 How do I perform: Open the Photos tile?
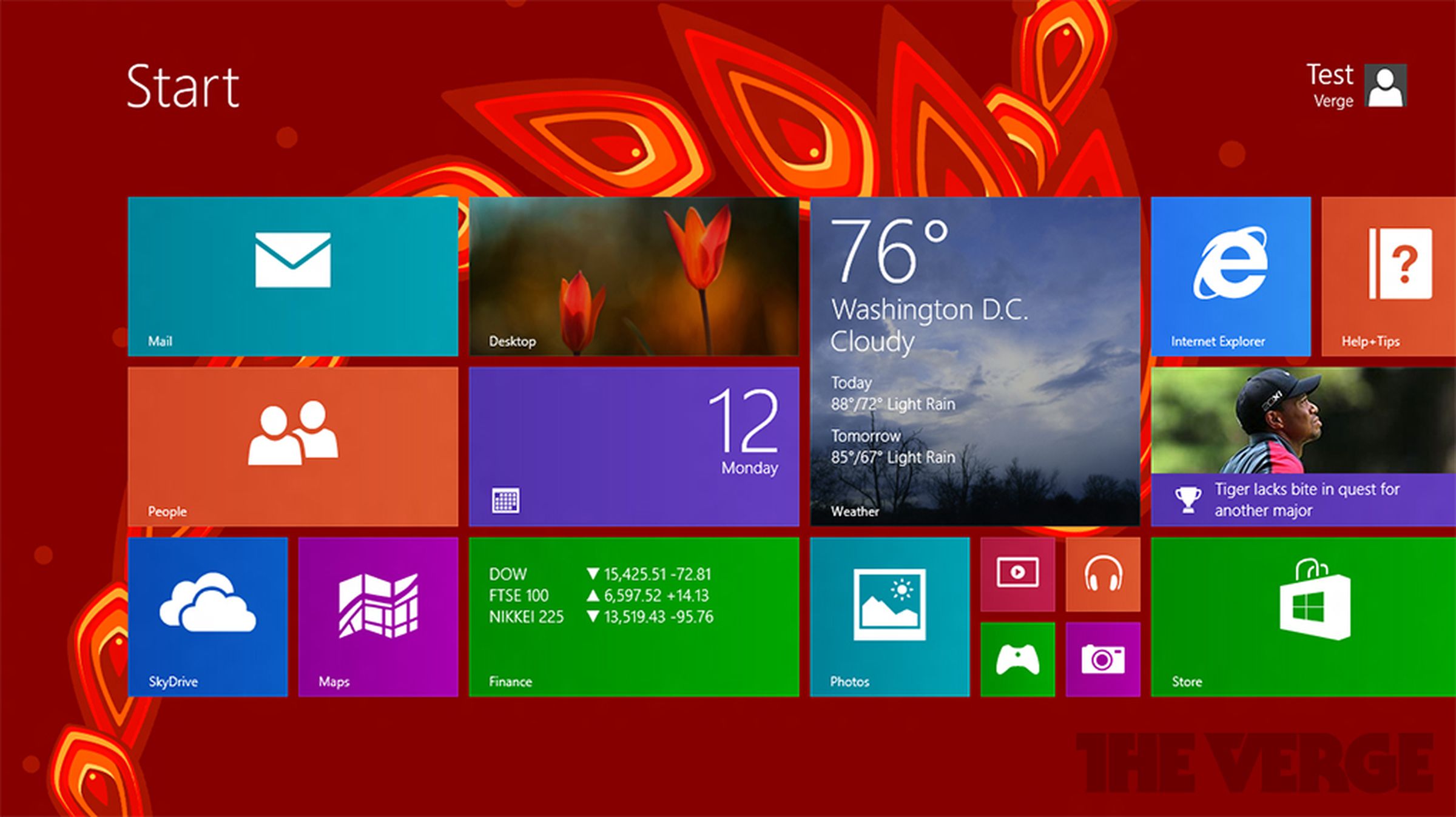[x=889, y=617]
